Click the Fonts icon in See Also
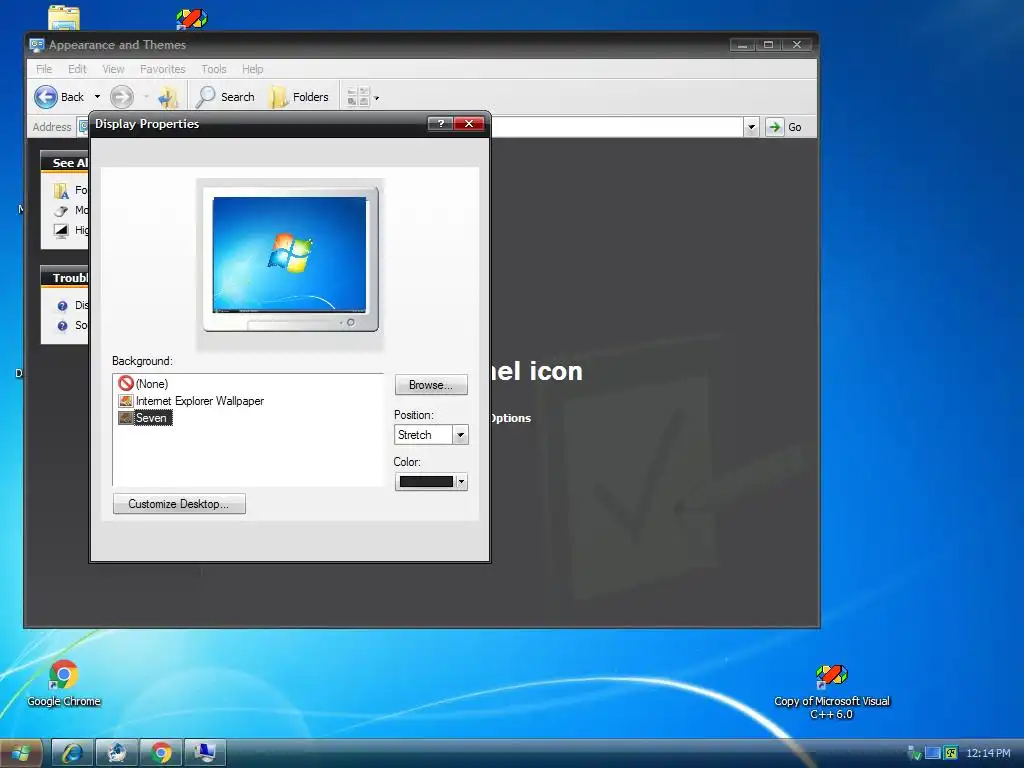Image resolution: width=1024 pixels, height=768 pixels. (61, 191)
